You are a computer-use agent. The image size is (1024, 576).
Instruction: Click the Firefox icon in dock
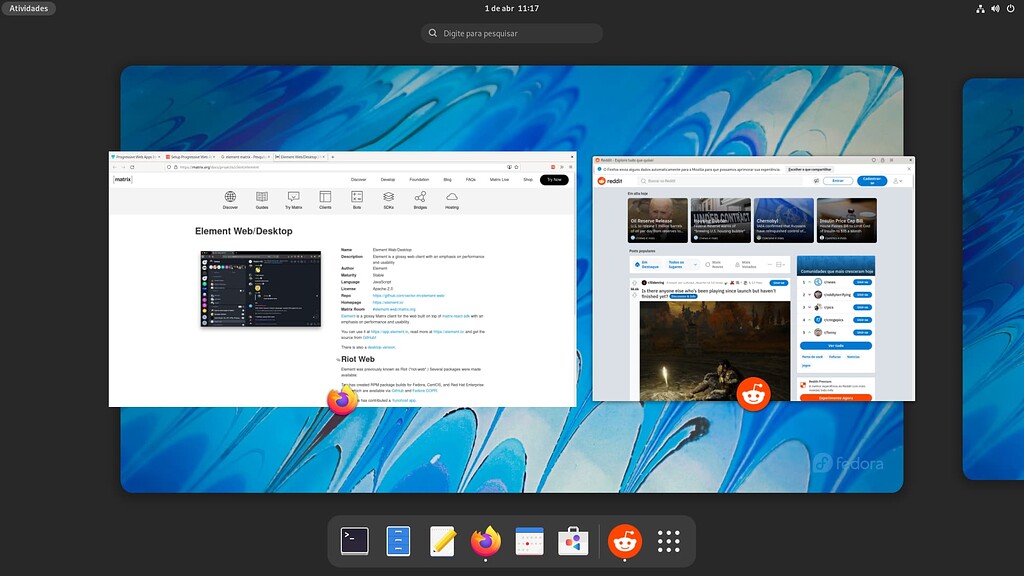486,541
